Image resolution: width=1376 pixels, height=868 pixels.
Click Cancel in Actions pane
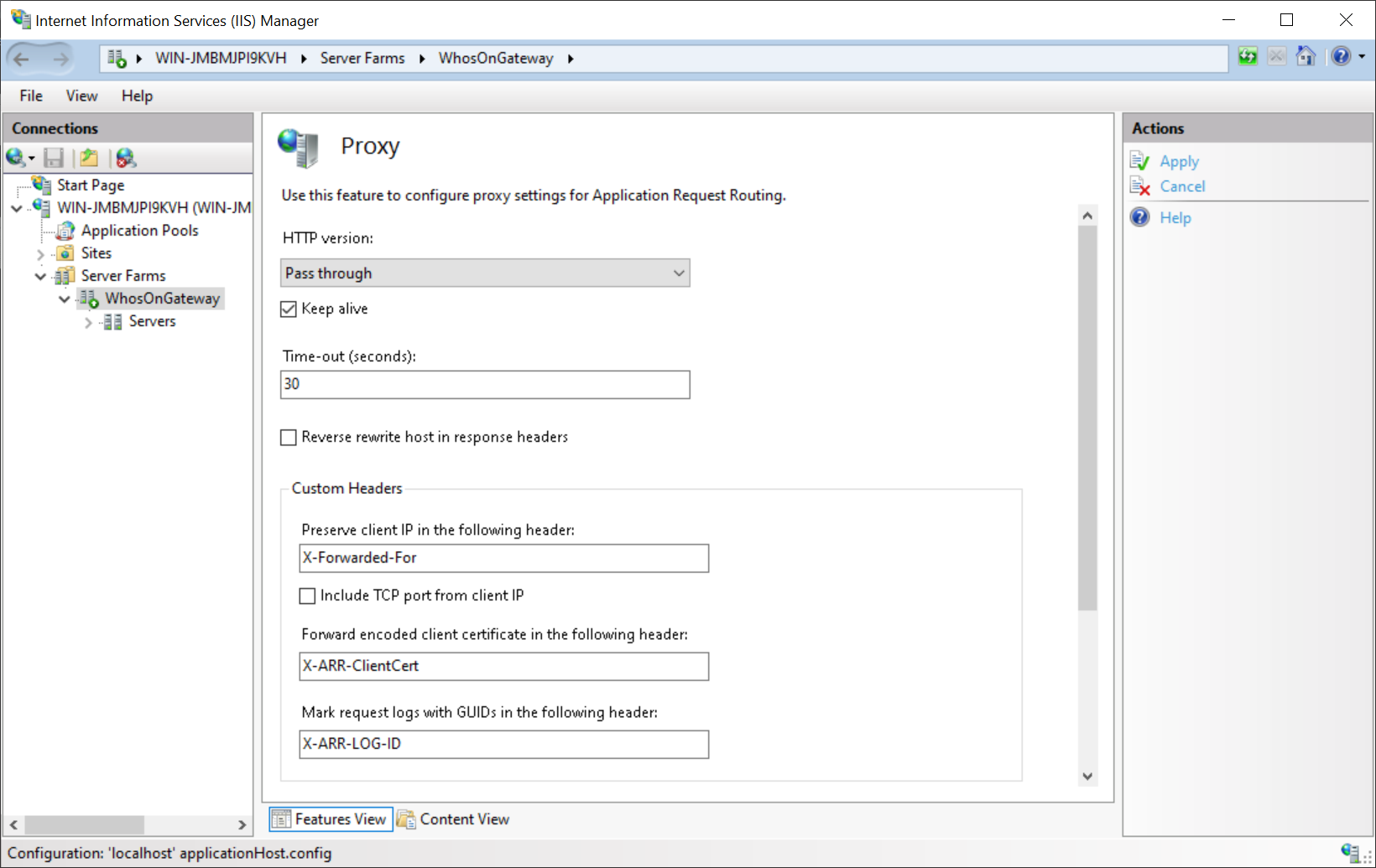click(1182, 186)
